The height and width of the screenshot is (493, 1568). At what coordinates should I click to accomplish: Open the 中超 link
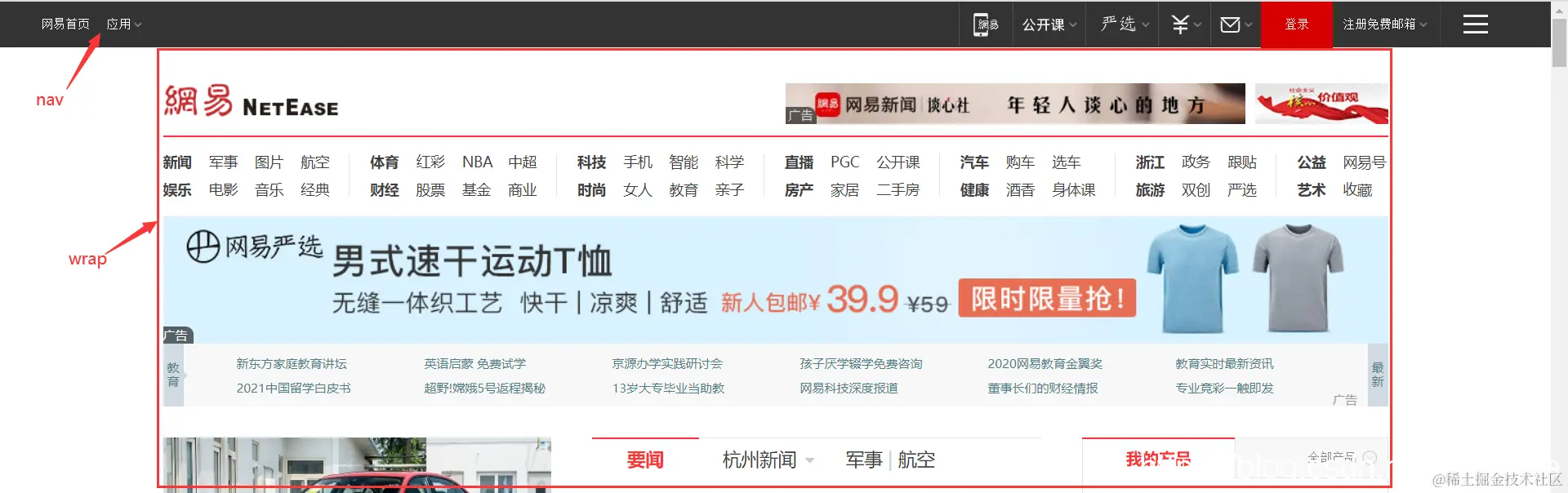(523, 162)
